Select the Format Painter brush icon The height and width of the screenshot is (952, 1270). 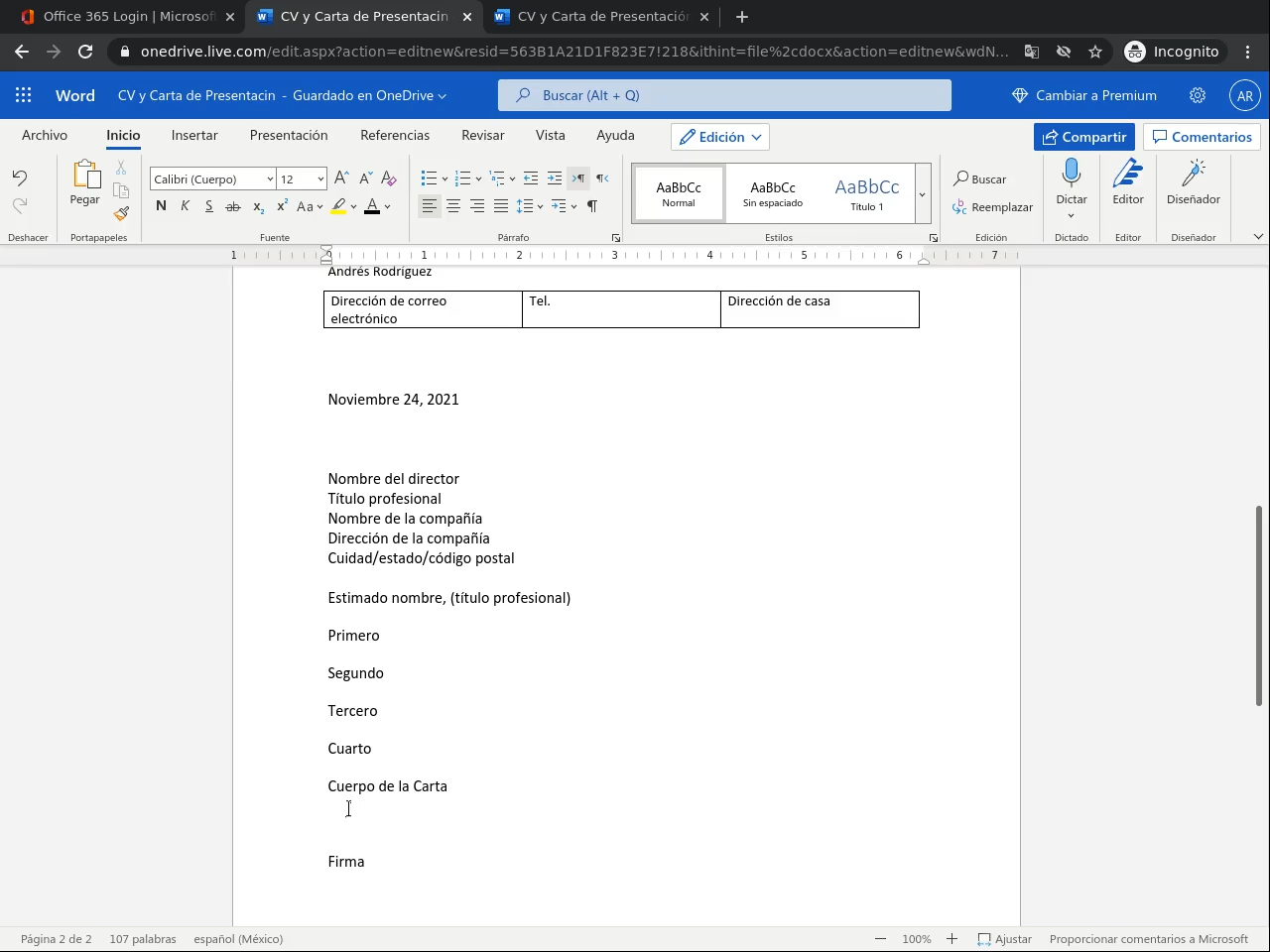(x=121, y=213)
